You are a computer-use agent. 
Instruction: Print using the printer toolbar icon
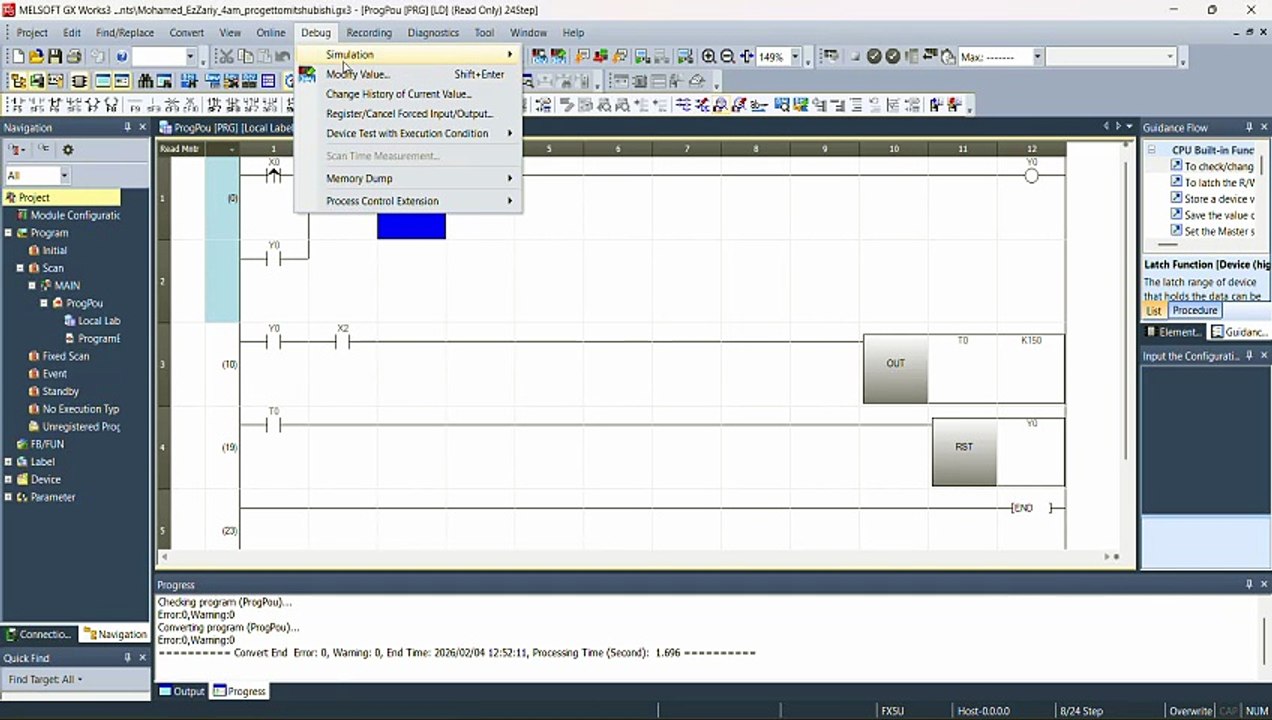tap(73, 57)
